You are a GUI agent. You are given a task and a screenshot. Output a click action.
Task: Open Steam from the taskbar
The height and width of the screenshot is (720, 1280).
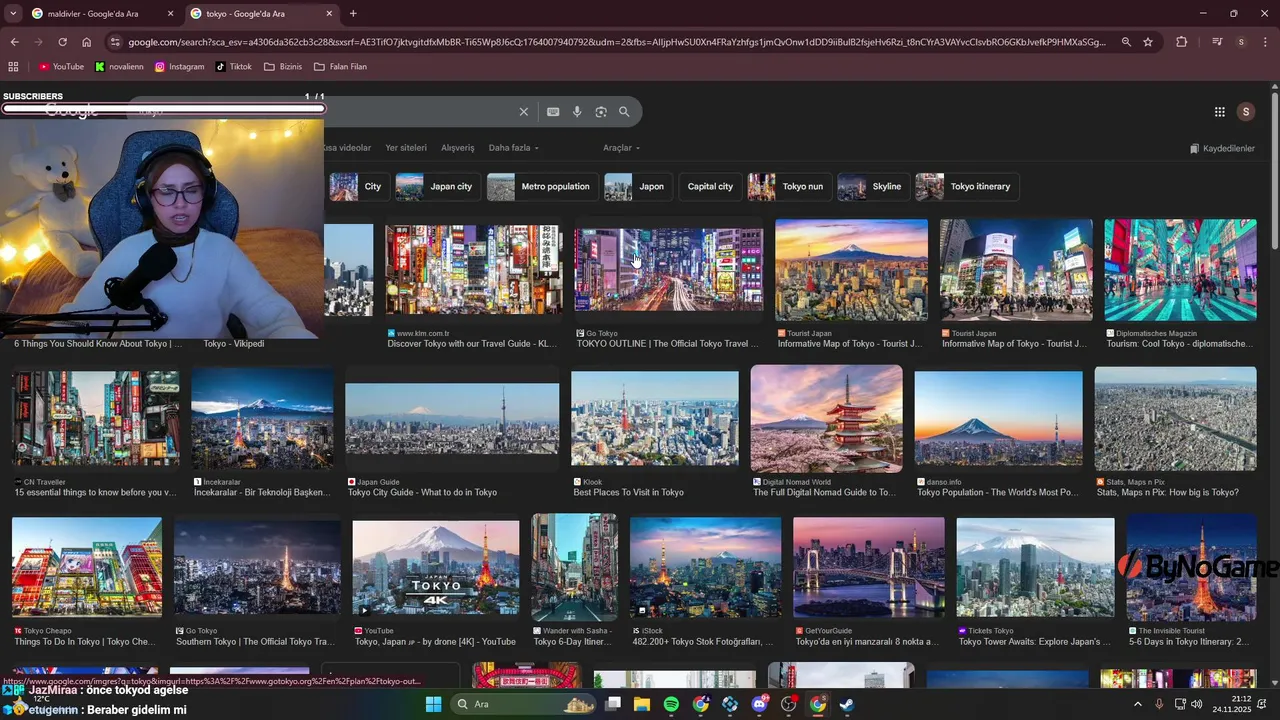[846, 704]
